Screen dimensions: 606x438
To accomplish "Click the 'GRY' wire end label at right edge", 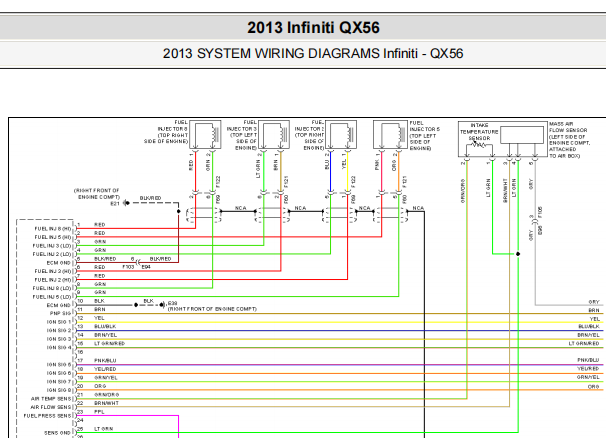I will coord(594,302).
